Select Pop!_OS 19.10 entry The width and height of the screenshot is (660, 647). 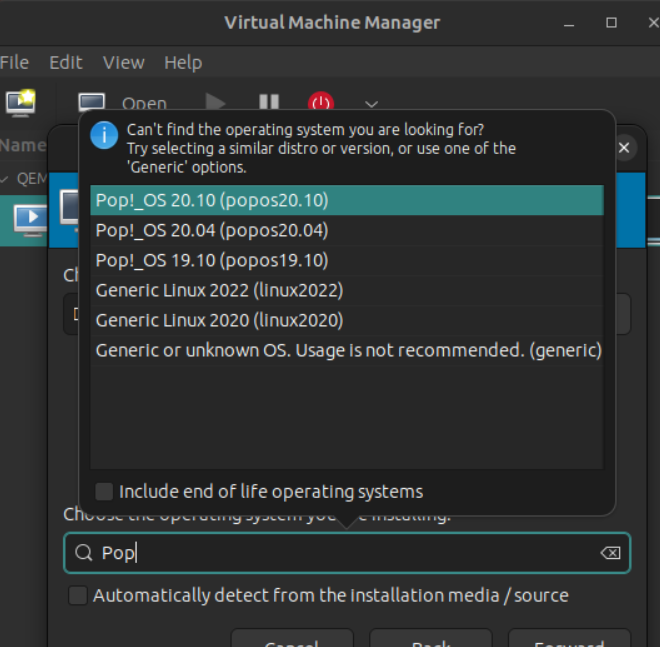(x=212, y=260)
